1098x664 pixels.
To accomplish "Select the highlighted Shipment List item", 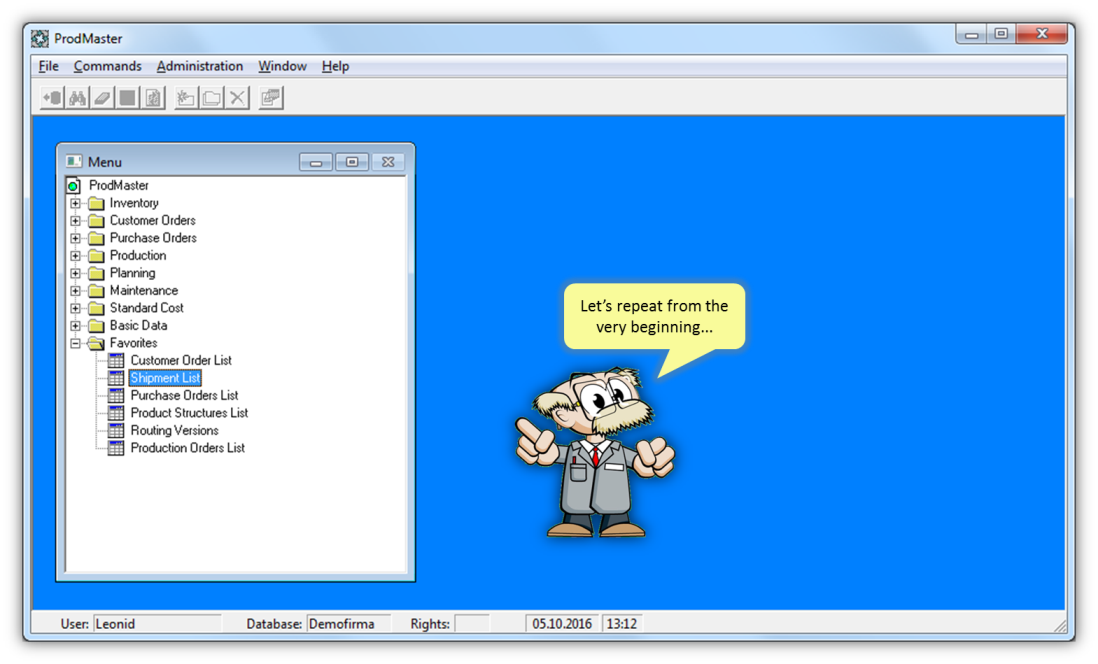I will coord(165,378).
